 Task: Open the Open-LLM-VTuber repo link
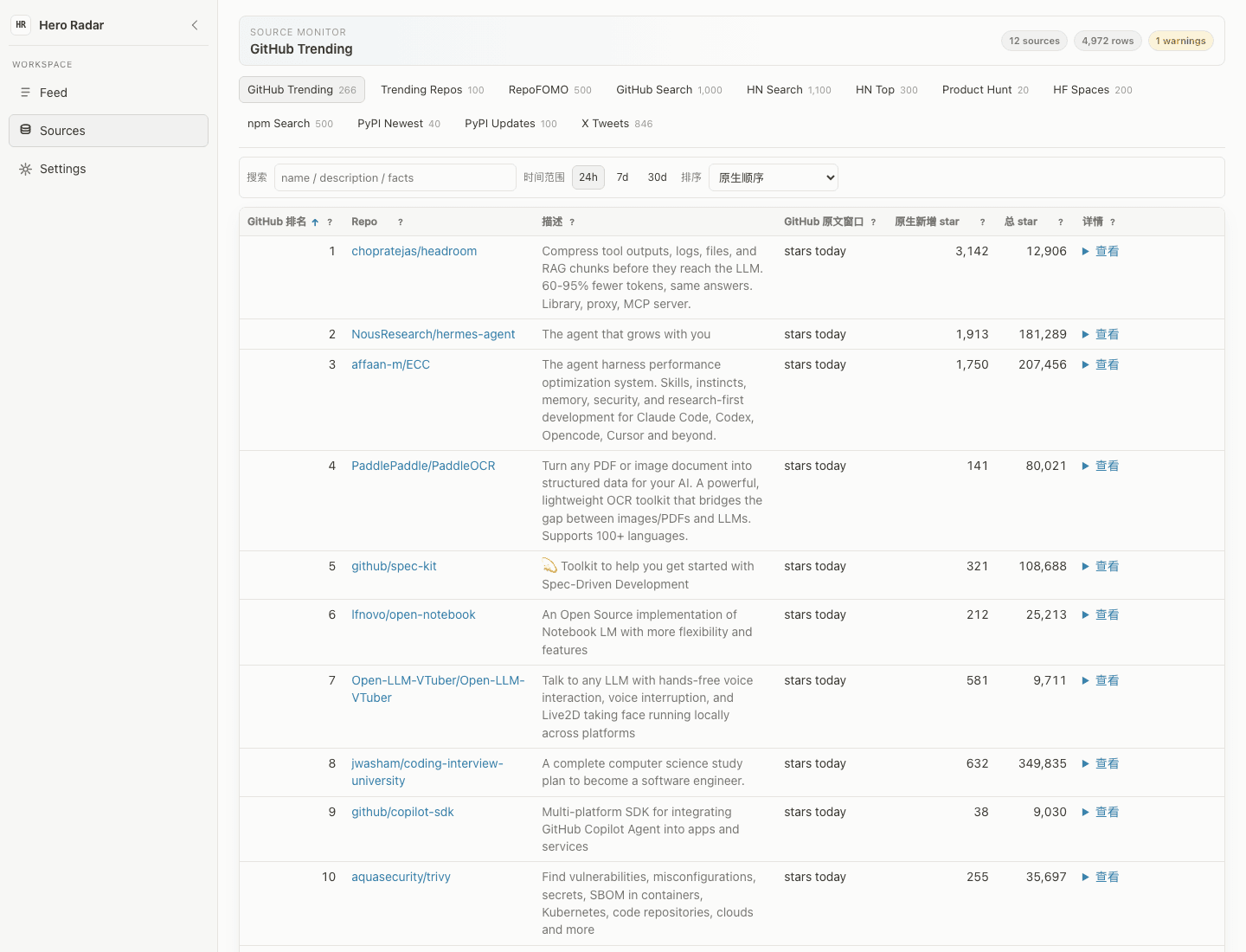click(438, 689)
